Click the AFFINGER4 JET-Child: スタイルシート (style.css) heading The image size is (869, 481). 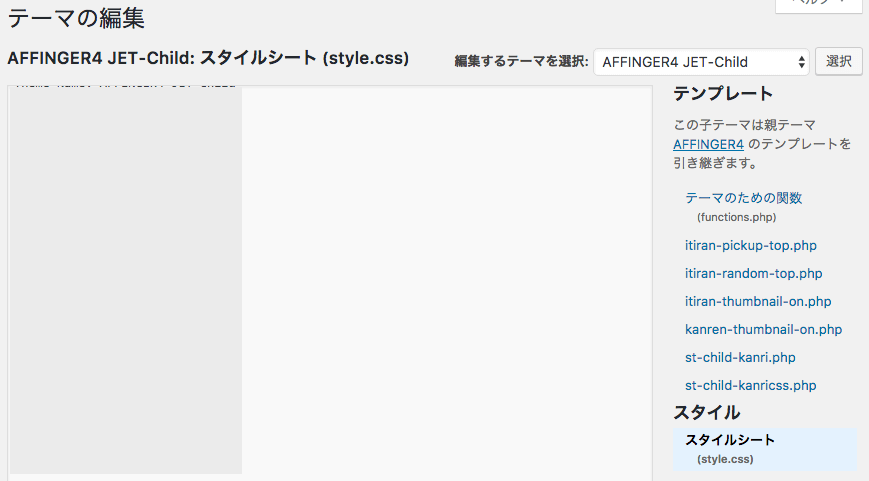208,58
